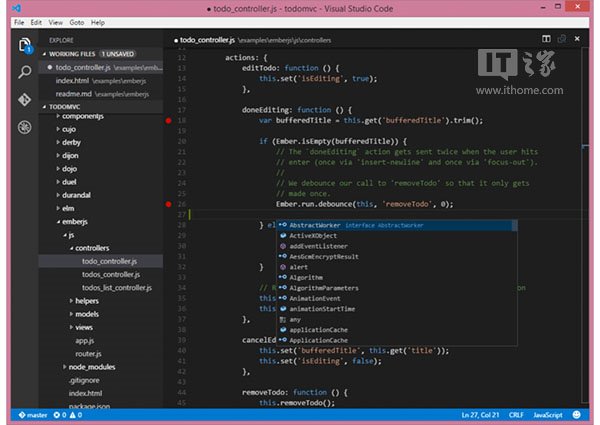Open the Help menu

click(98, 23)
